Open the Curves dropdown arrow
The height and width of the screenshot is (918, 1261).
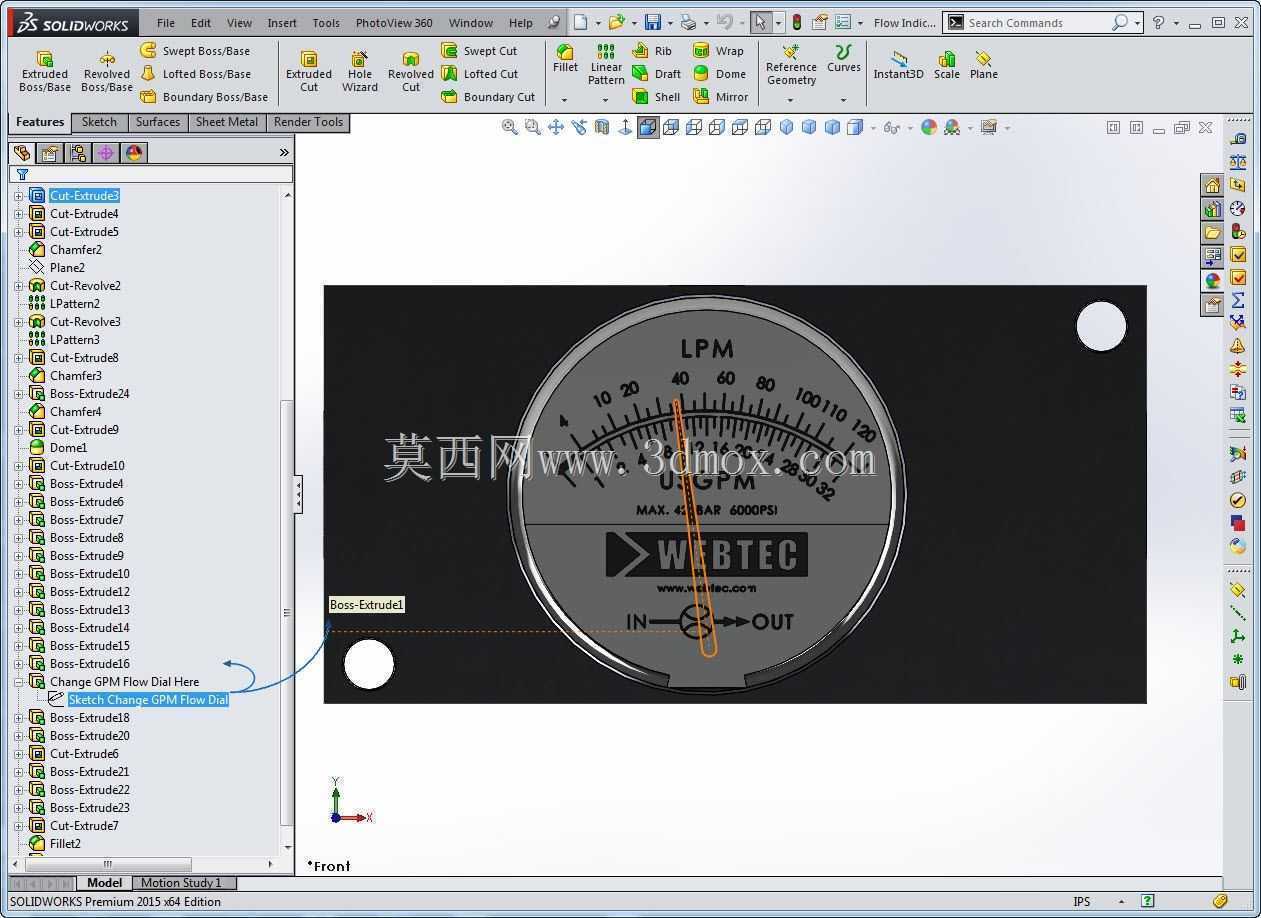coord(843,100)
